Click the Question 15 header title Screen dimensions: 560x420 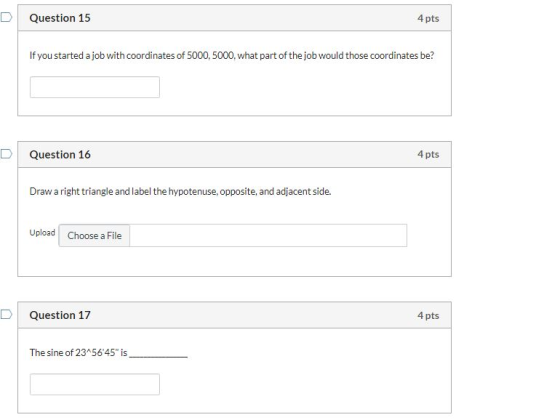(x=60, y=18)
